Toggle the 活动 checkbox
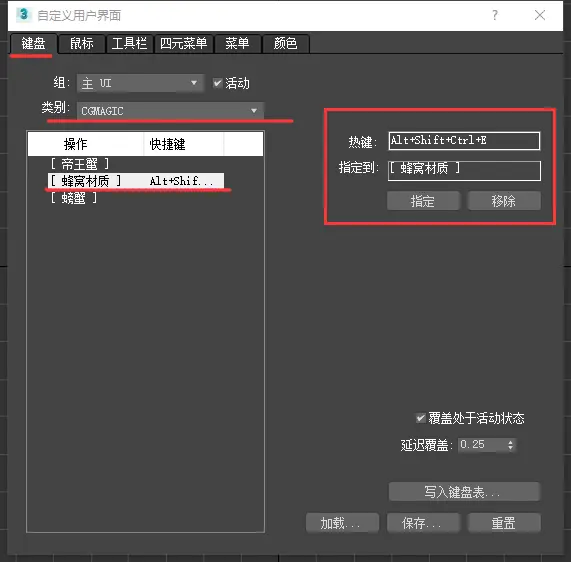 [217, 83]
